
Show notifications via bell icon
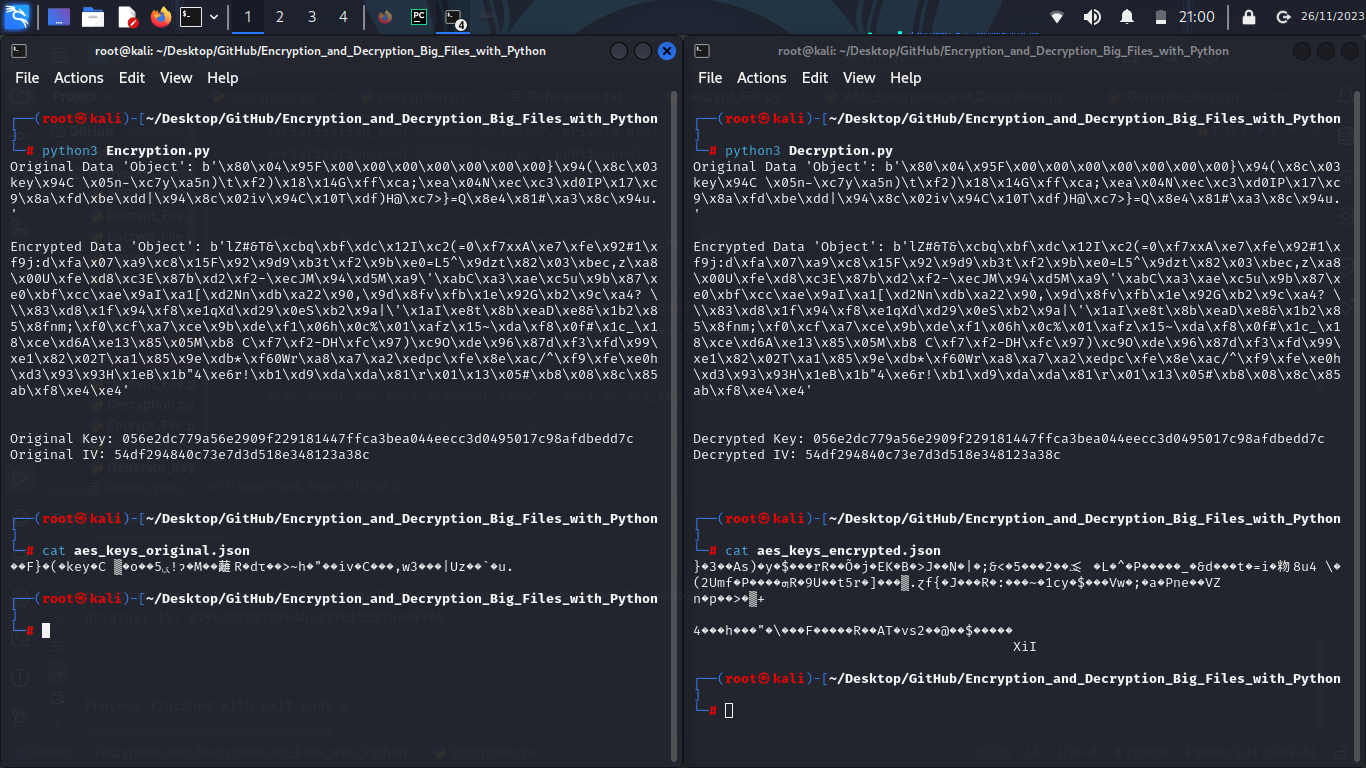click(x=1127, y=16)
